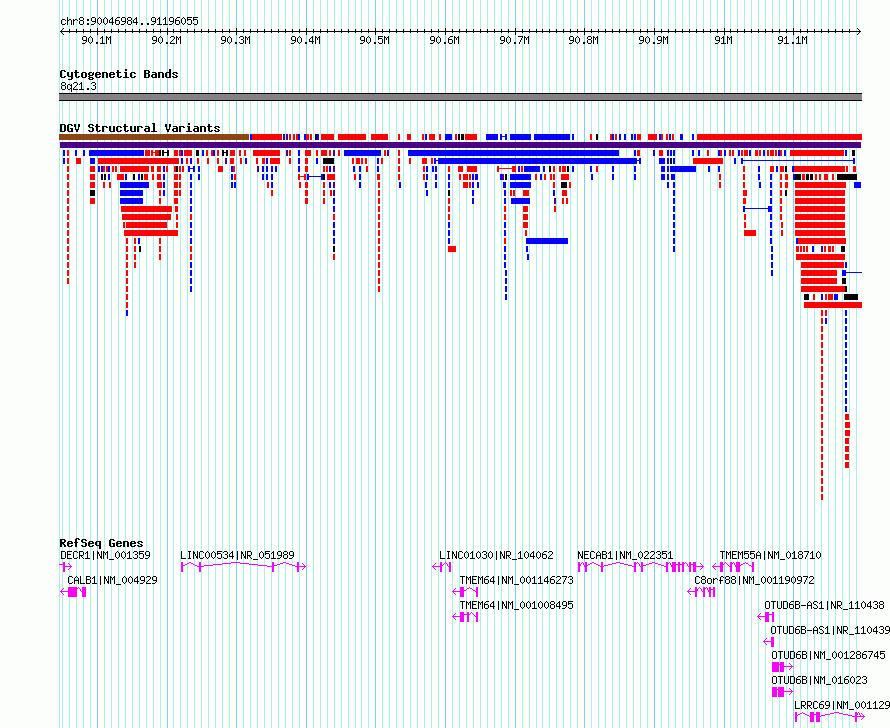Click the OTUD6B|NM_016023 label
The image size is (890, 728).
820,680
